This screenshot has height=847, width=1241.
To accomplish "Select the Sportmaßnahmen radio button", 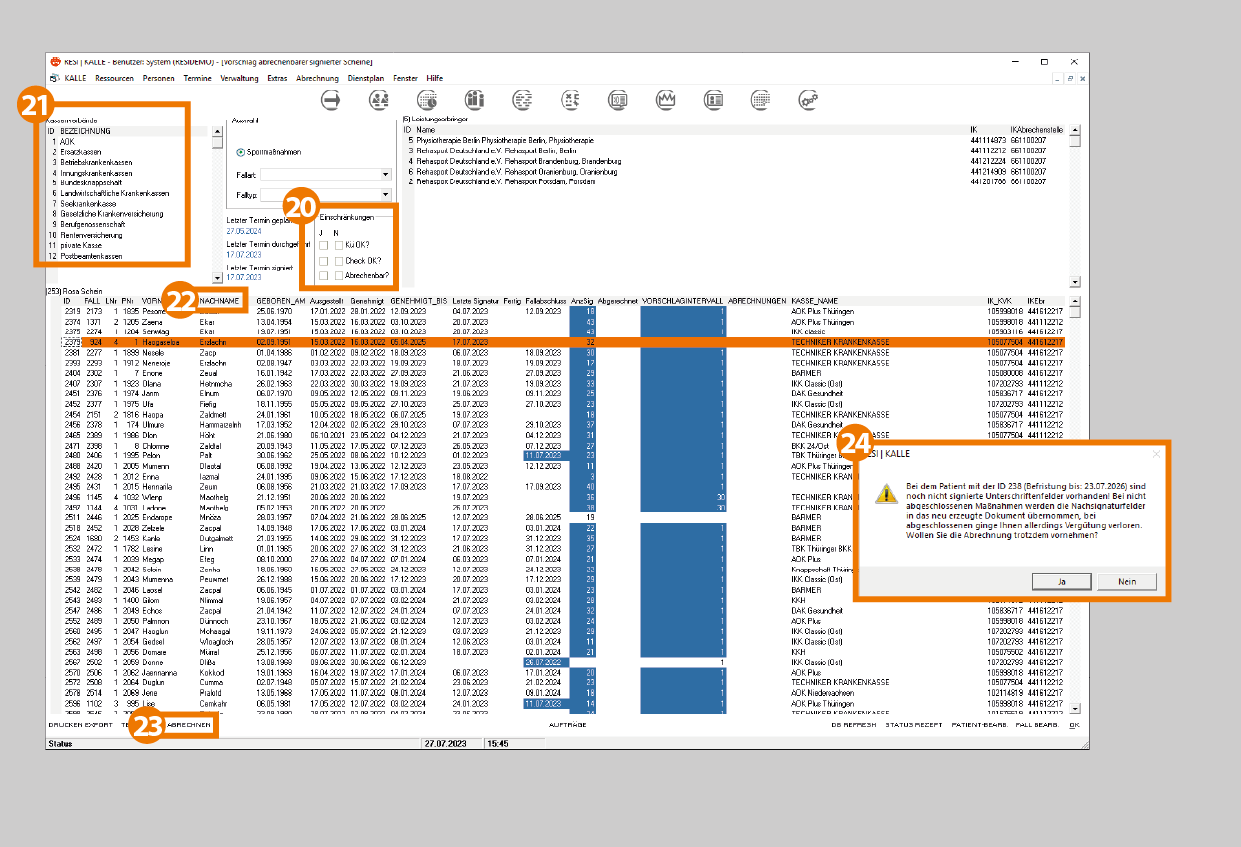I will 241,152.
